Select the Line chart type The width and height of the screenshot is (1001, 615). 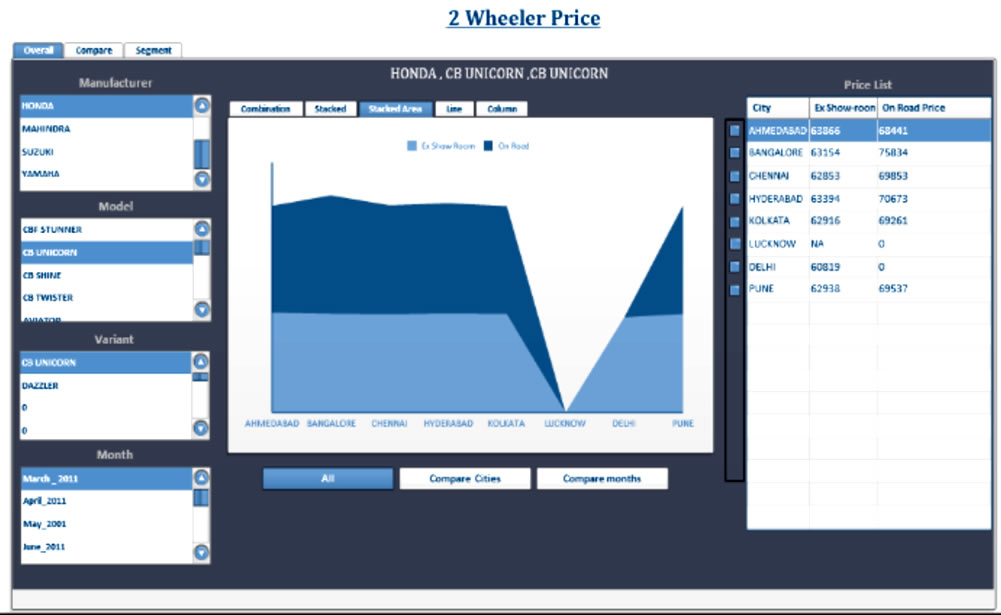[453, 109]
